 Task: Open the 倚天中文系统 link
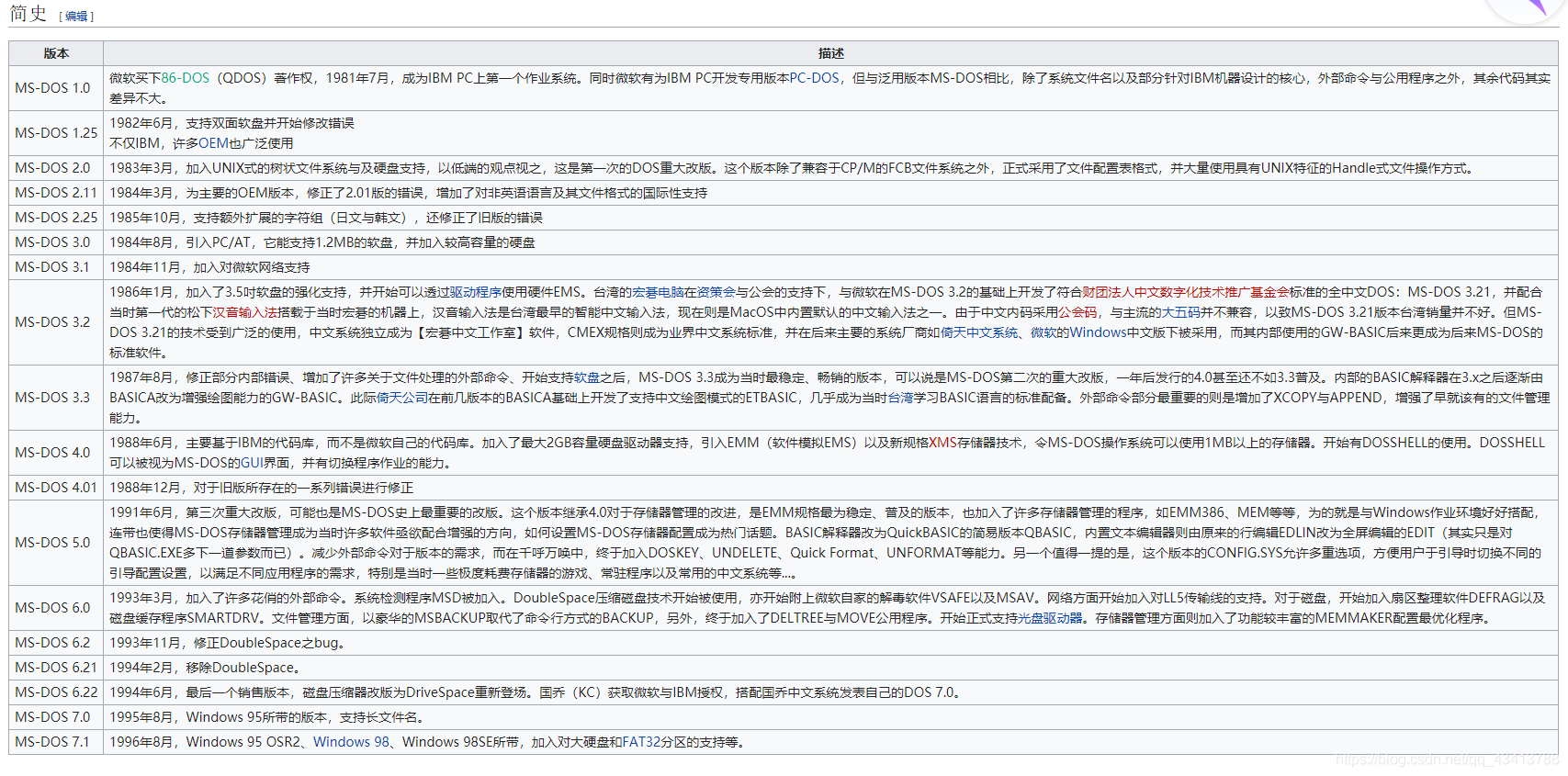[x=980, y=332]
